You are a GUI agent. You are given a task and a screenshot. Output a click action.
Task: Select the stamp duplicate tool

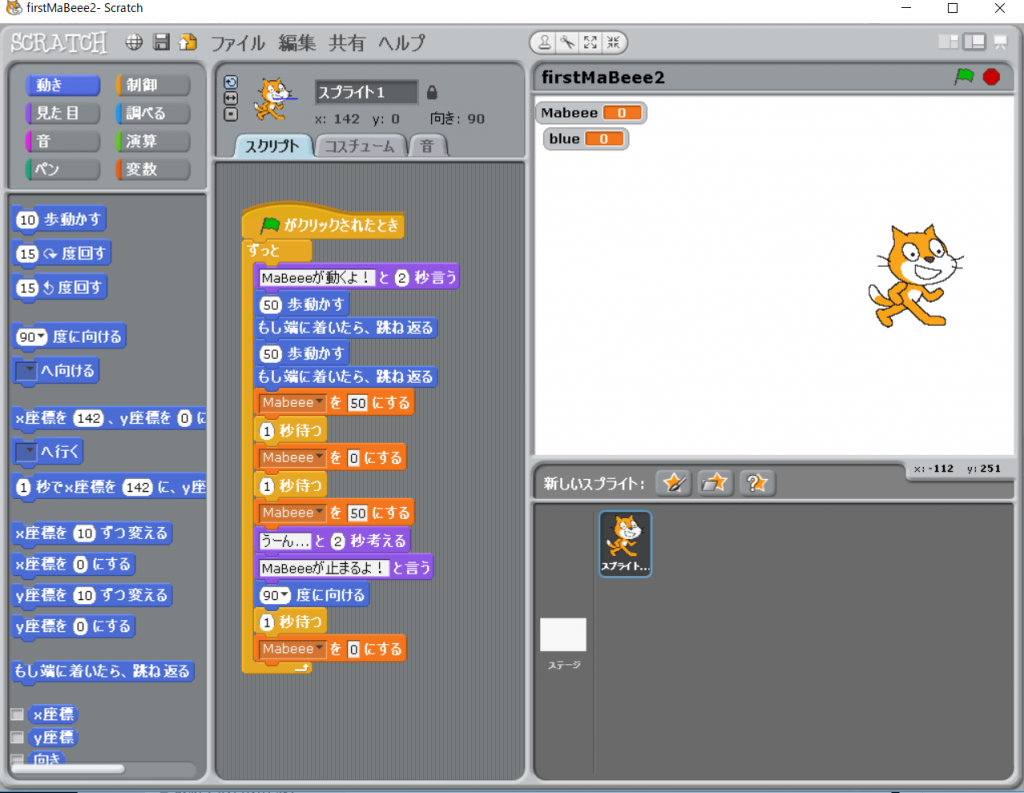(x=544, y=43)
